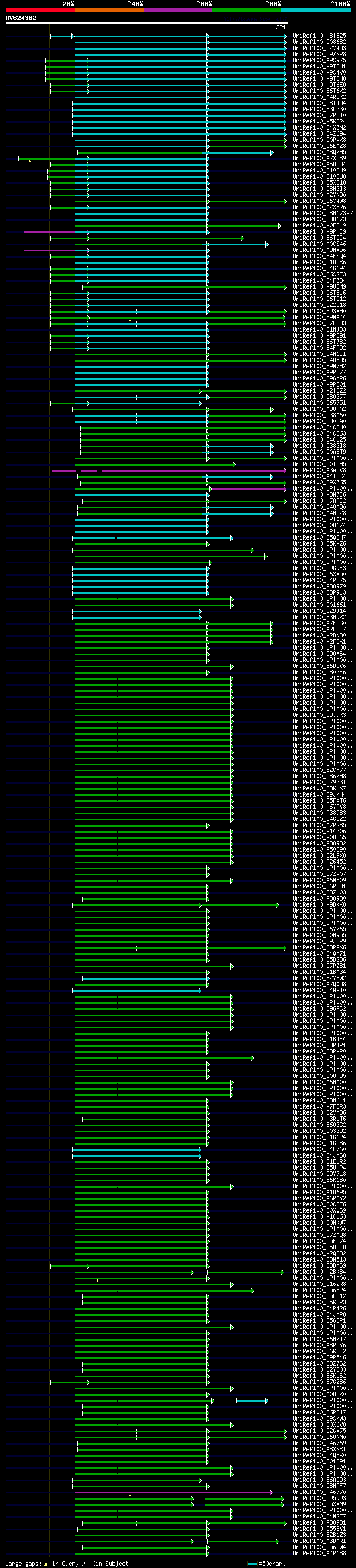Click the green ~80% identity legend bar
The width and height of the screenshot is (356, 1568).
coord(247,10)
